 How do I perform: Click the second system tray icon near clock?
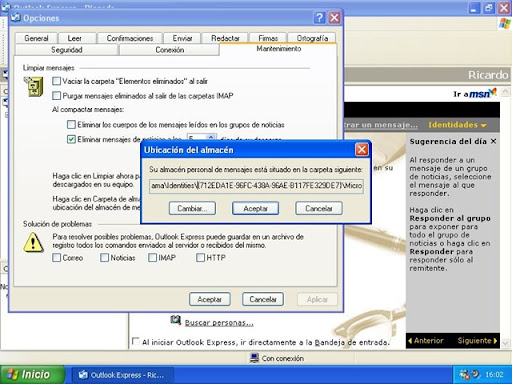point(476,374)
